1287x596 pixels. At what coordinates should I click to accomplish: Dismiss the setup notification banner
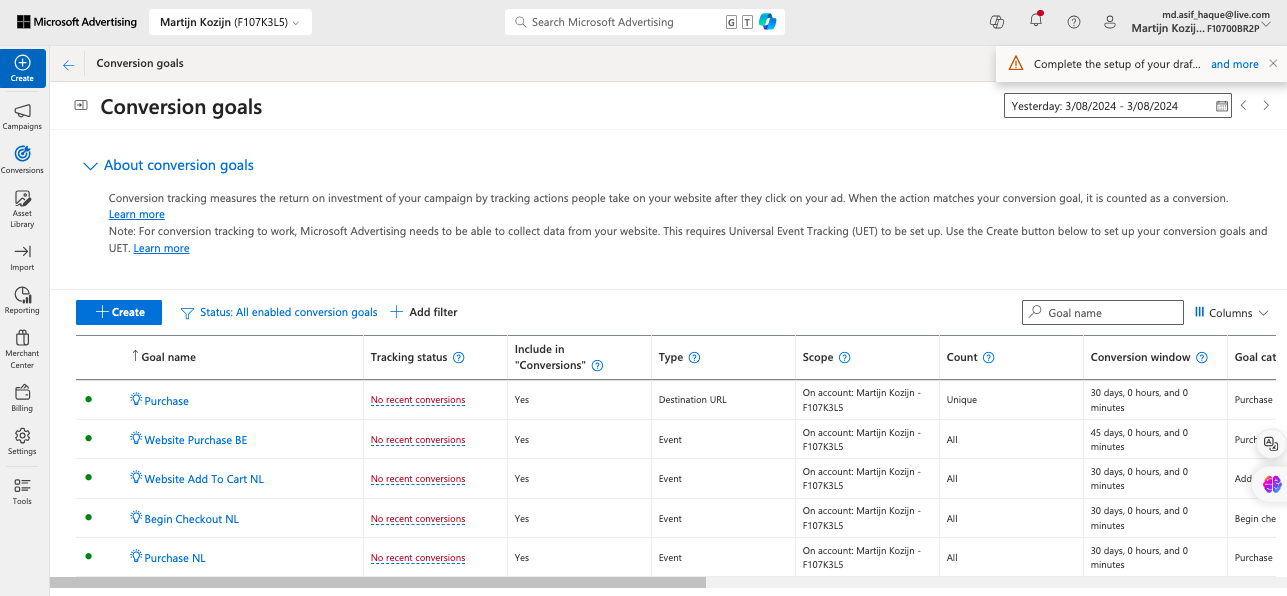coord(1273,64)
